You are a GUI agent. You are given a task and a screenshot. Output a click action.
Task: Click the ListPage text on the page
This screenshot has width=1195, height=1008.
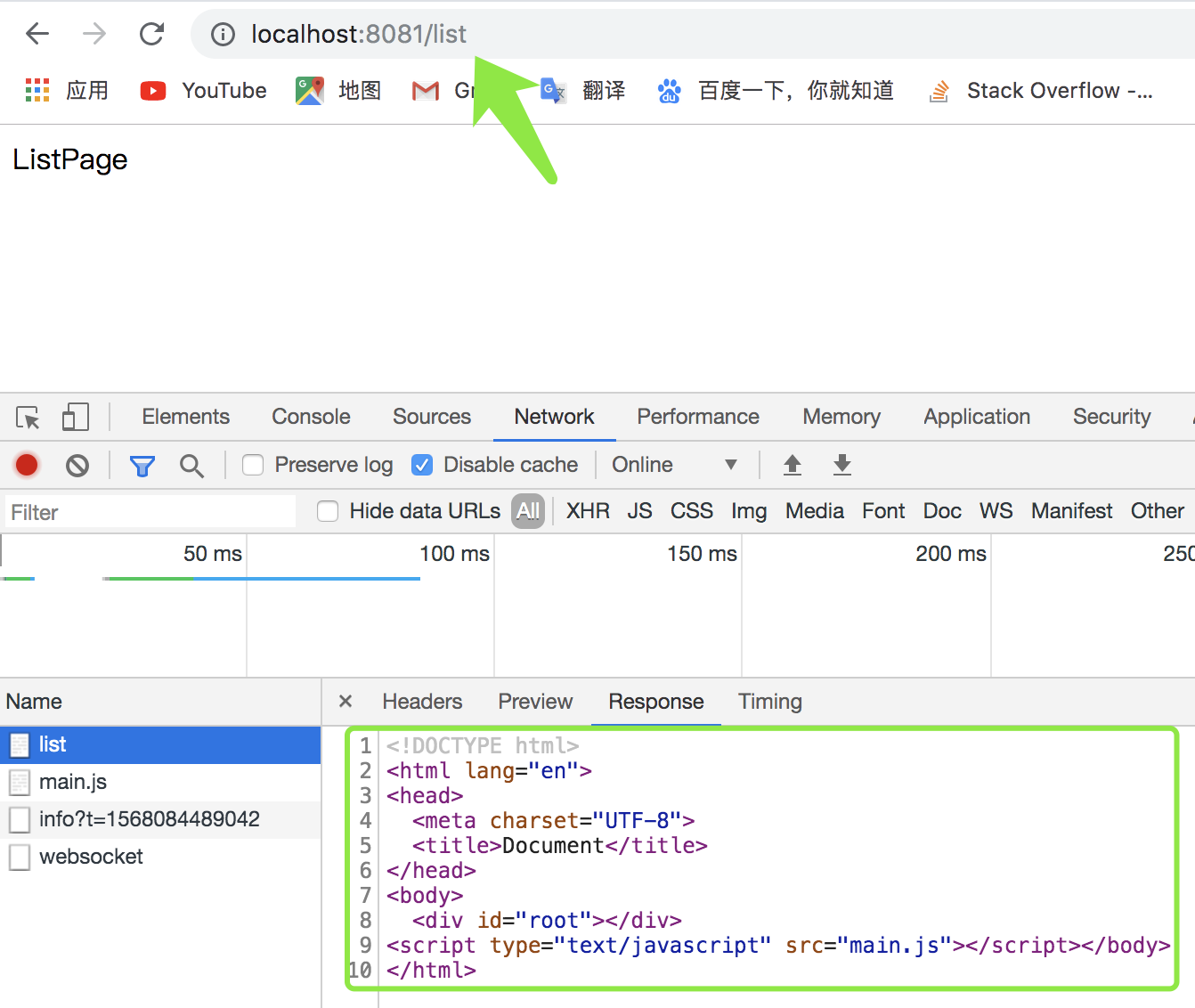click(x=70, y=159)
